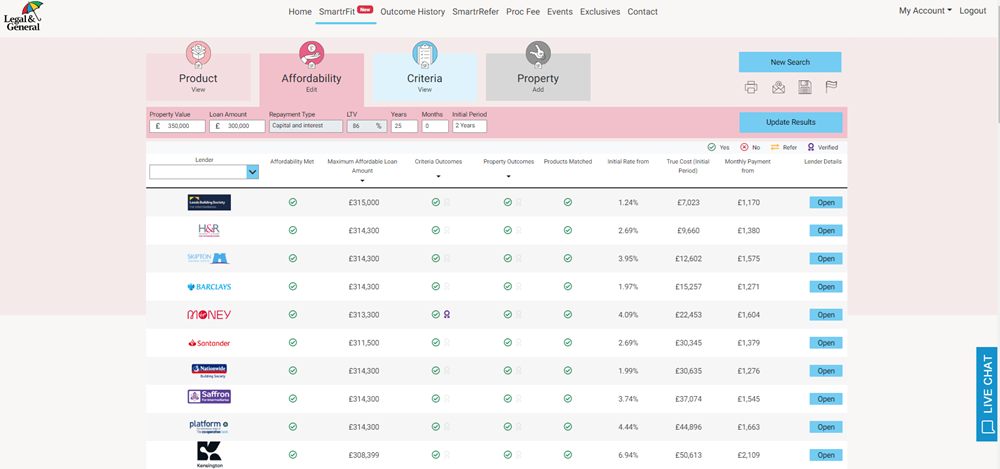
Task: Open the Live Chat panel
Action: point(987,394)
